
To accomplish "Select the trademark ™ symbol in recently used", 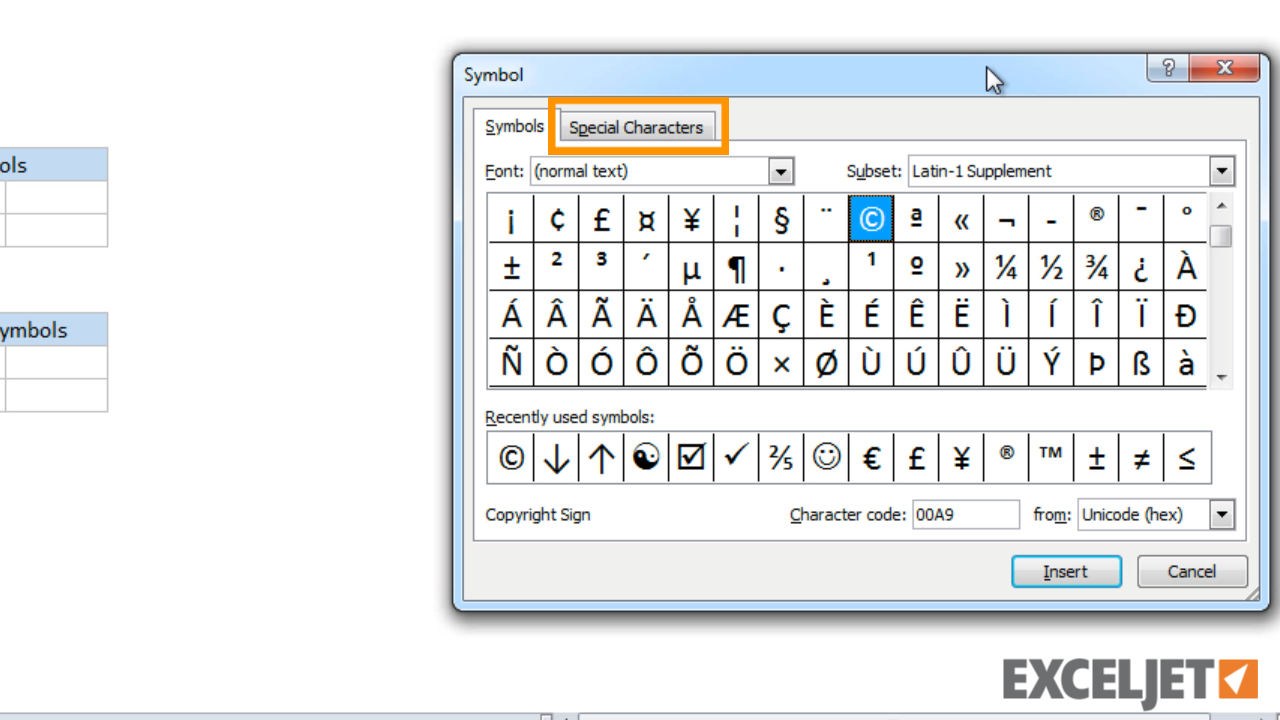I will [1050, 457].
